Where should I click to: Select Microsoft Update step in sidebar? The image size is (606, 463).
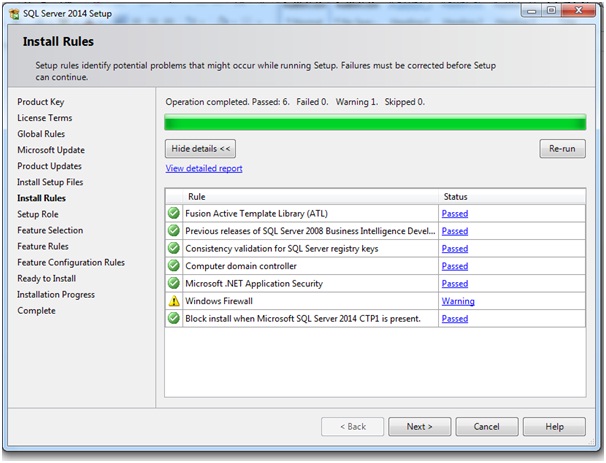click(51, 150)
